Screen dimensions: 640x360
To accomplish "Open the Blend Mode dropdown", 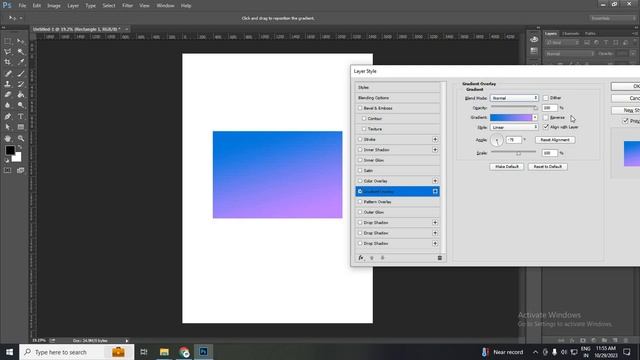I will tap(514, 98).
